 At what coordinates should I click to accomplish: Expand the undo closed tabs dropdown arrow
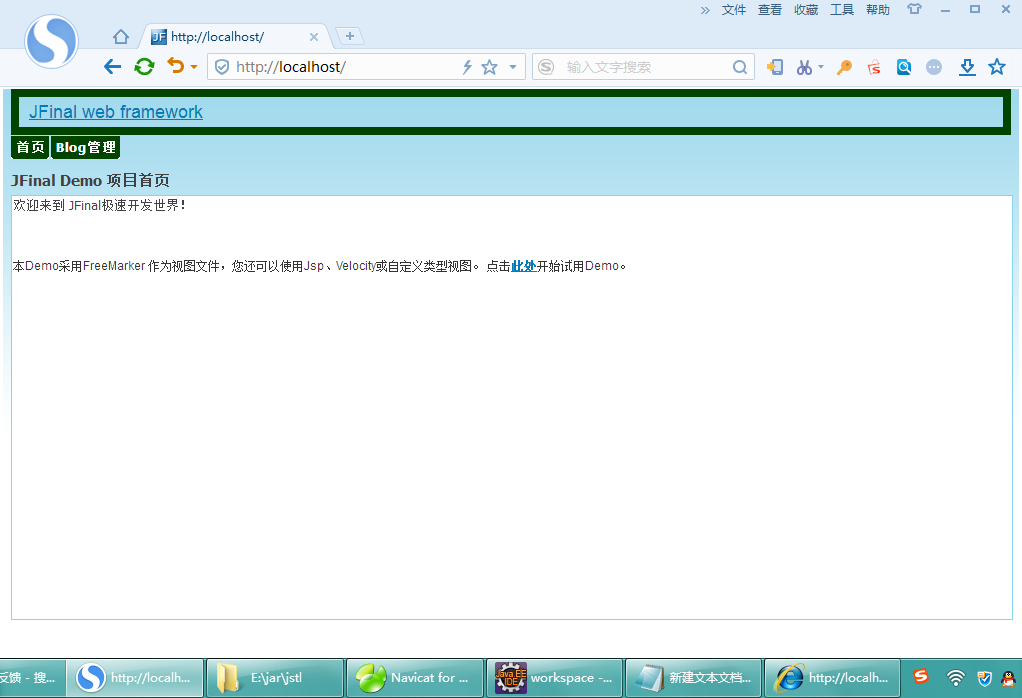click(x=194, y=67)
